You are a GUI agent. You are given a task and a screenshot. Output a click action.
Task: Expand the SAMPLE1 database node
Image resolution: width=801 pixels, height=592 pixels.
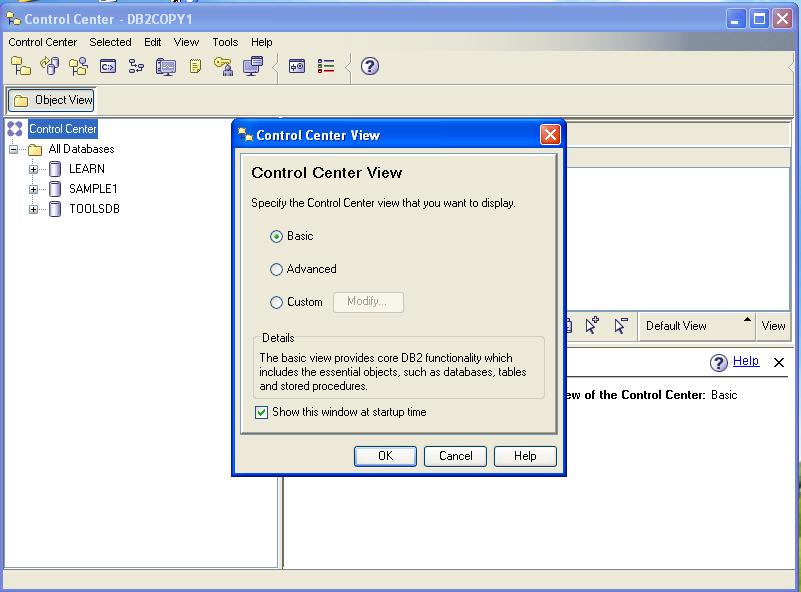[x=33, y=190]
